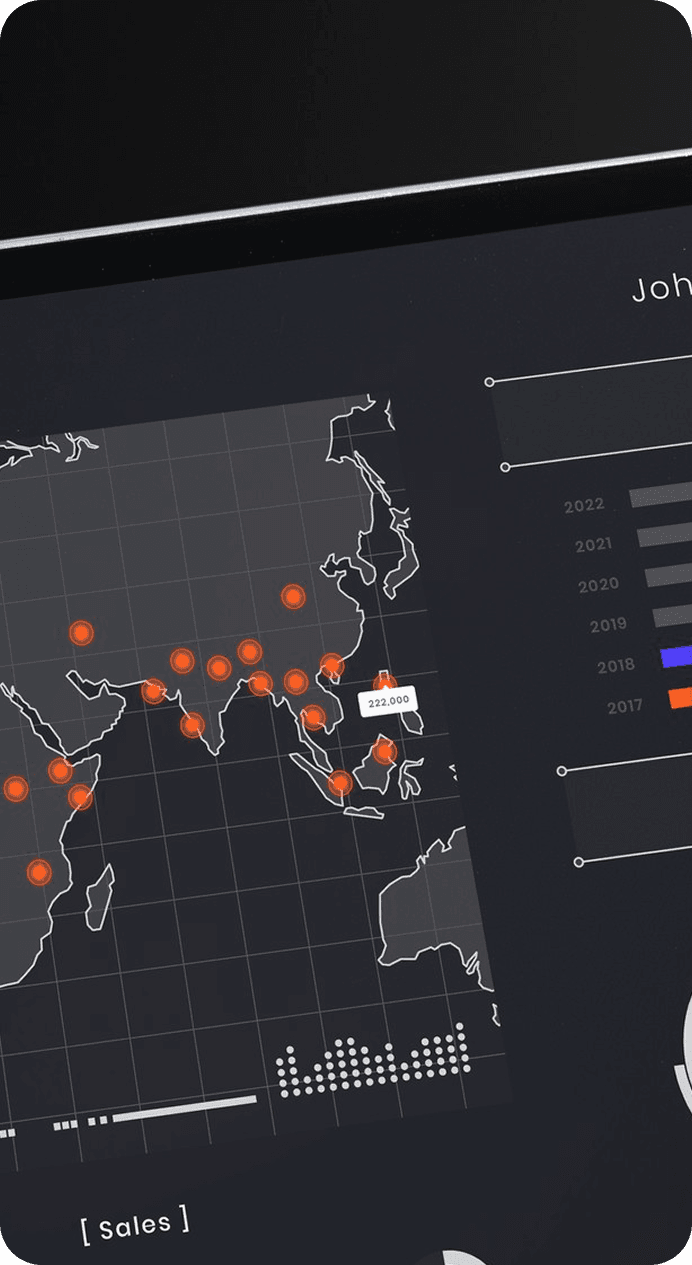Select the 2022 year label
This screenshot has height=1265, width=692.
point(584,506)
